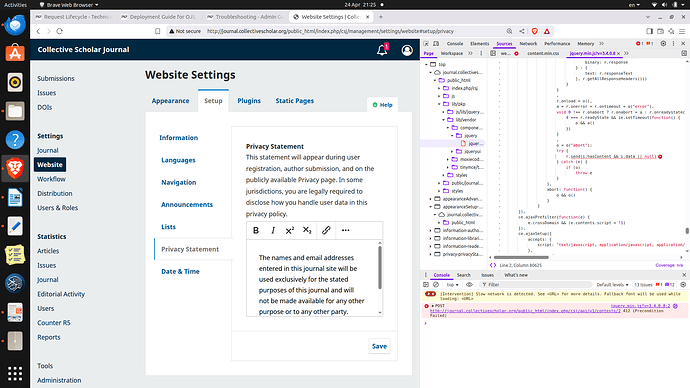Screen dimensions: 690x388
Task: Click the Help button with green icon
Action: (382, 105)
